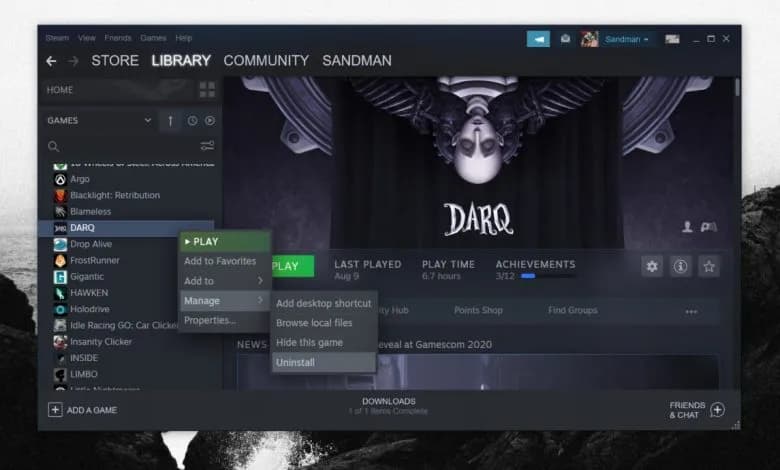The height and width of the screenshot is (470, 780).
Task: Click the library grid view icon
Action: click(207, 90)
